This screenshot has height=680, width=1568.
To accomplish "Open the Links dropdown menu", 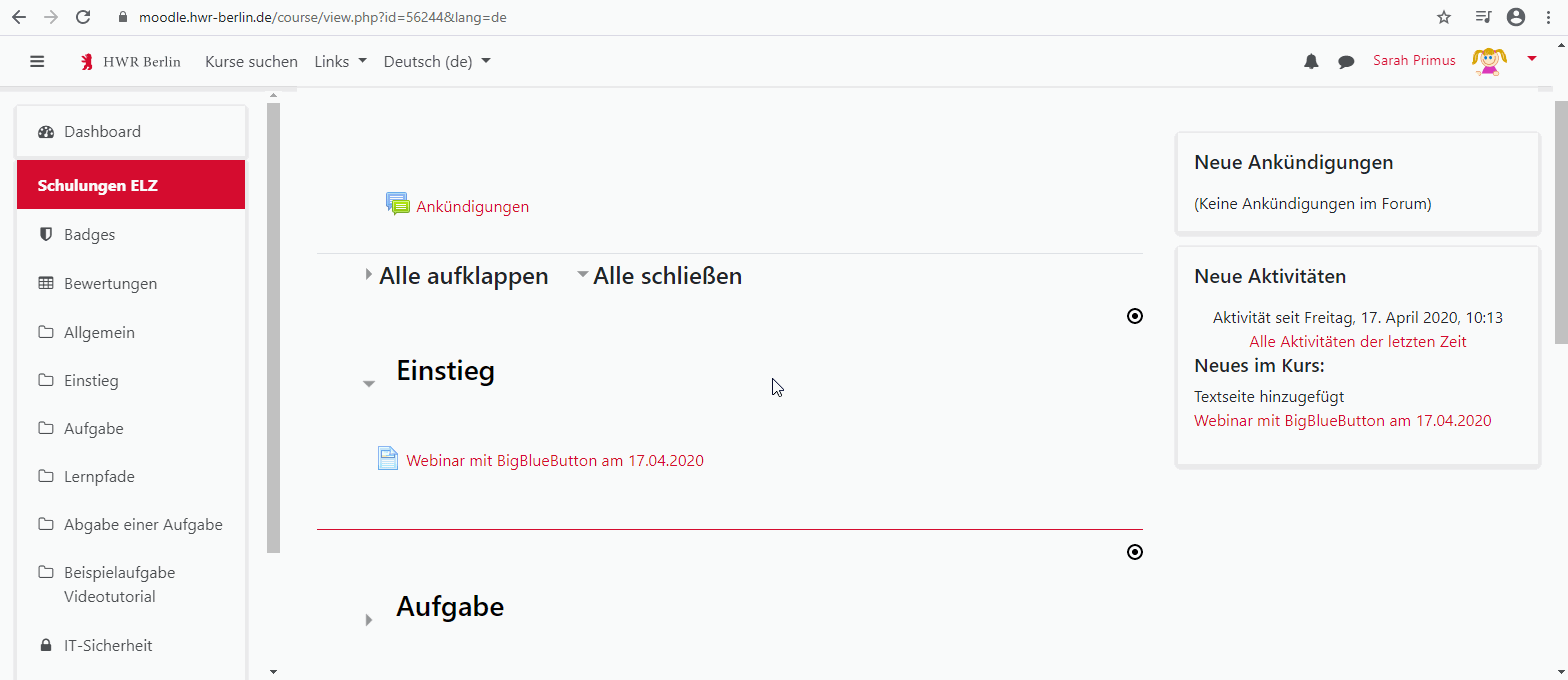I will (x=340, y=61).
